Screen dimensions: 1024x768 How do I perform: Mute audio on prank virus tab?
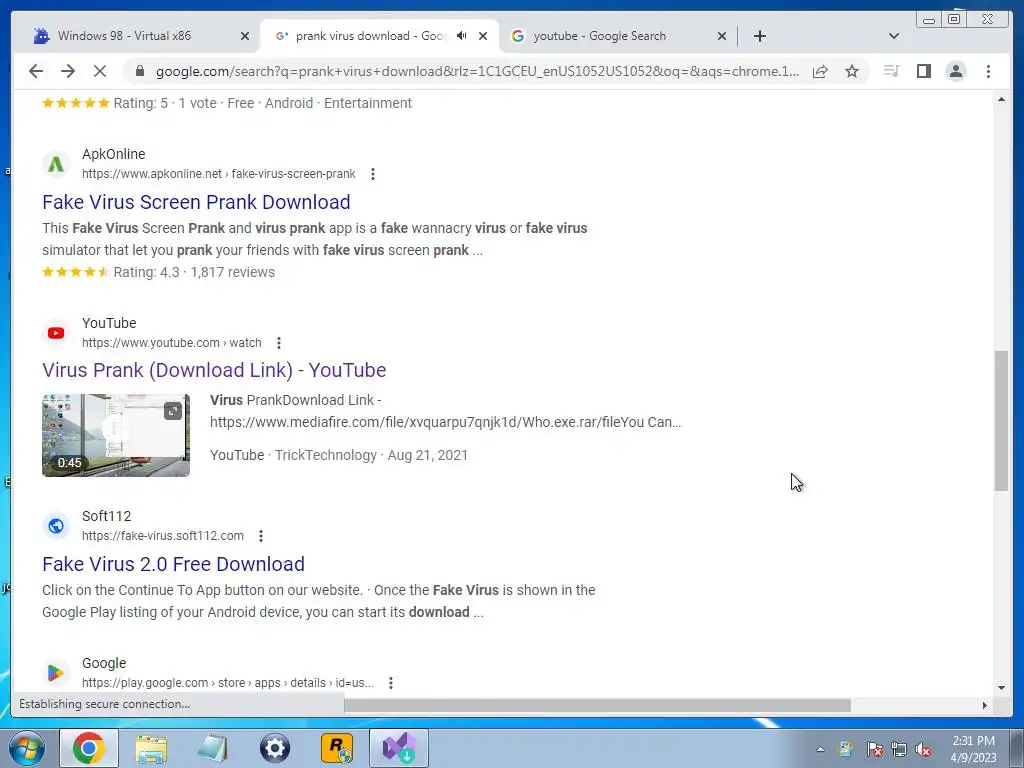[462, 36]
